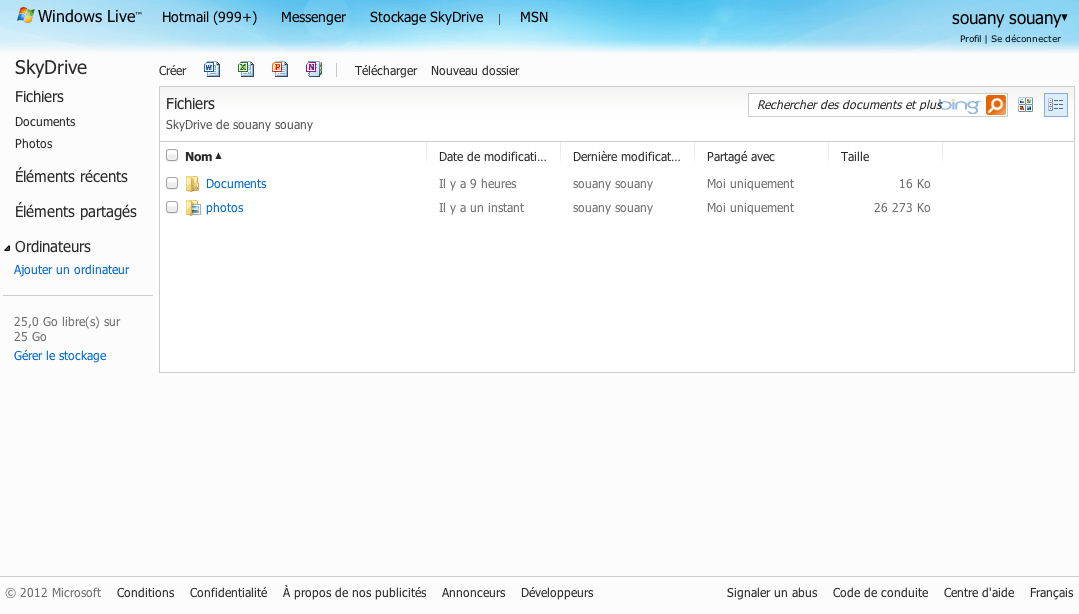Viewport: 1079px width, 614px height.
Task: Open Code de conduite link
Action: (880, 593)
